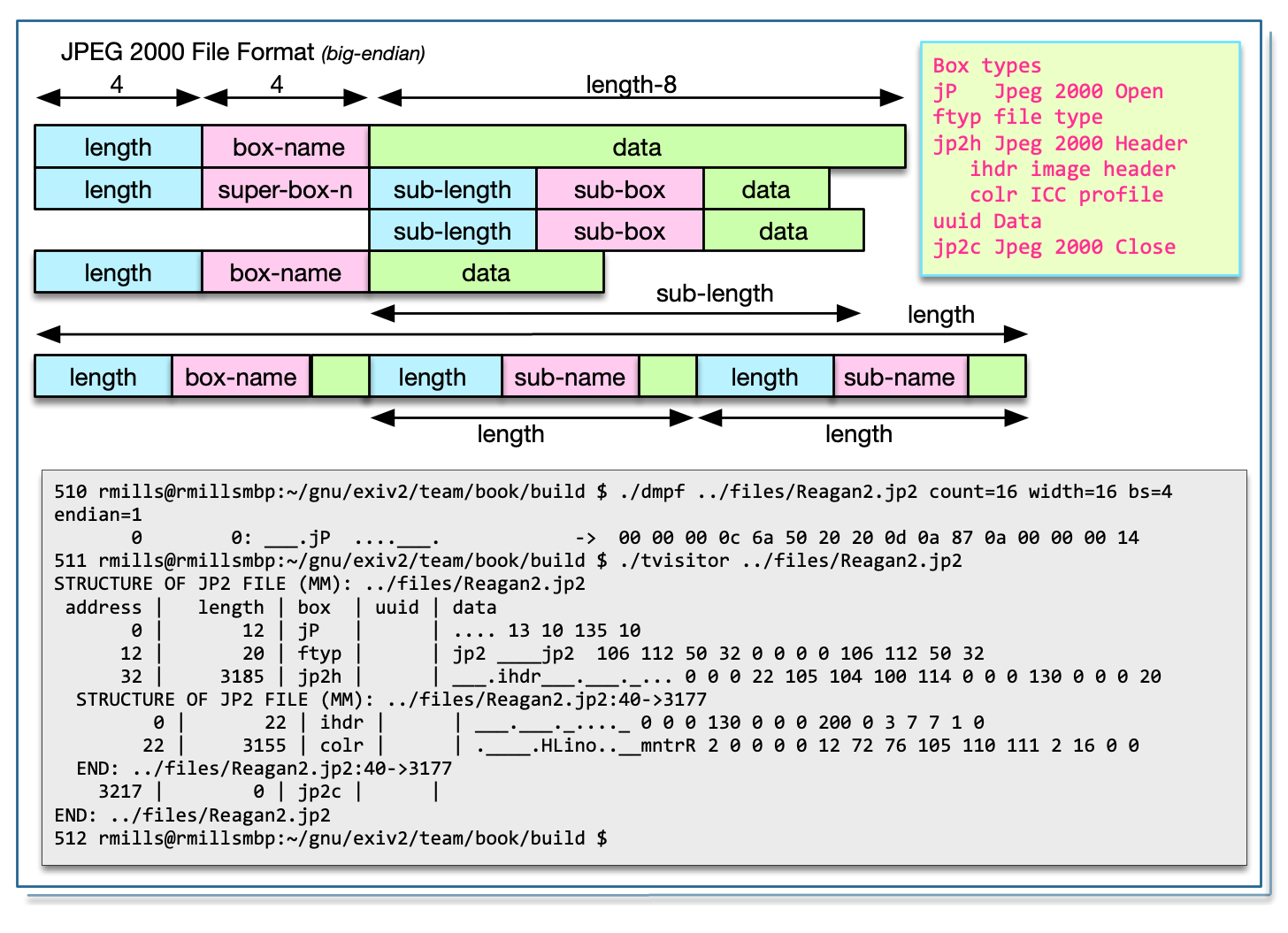
Task: Select the "Box types" legend heading
Action: tap(986, 65)
